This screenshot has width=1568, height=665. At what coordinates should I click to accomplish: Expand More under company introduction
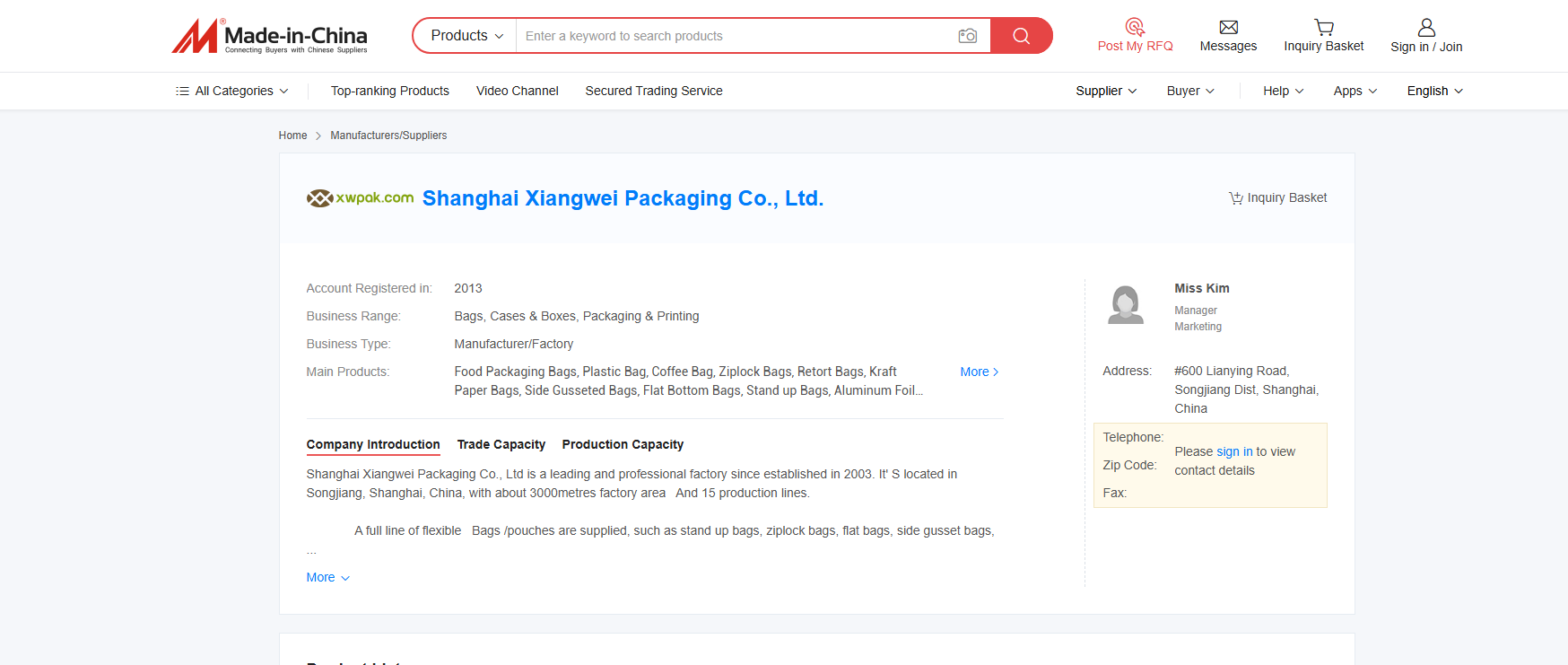click(x=327, y=577)
